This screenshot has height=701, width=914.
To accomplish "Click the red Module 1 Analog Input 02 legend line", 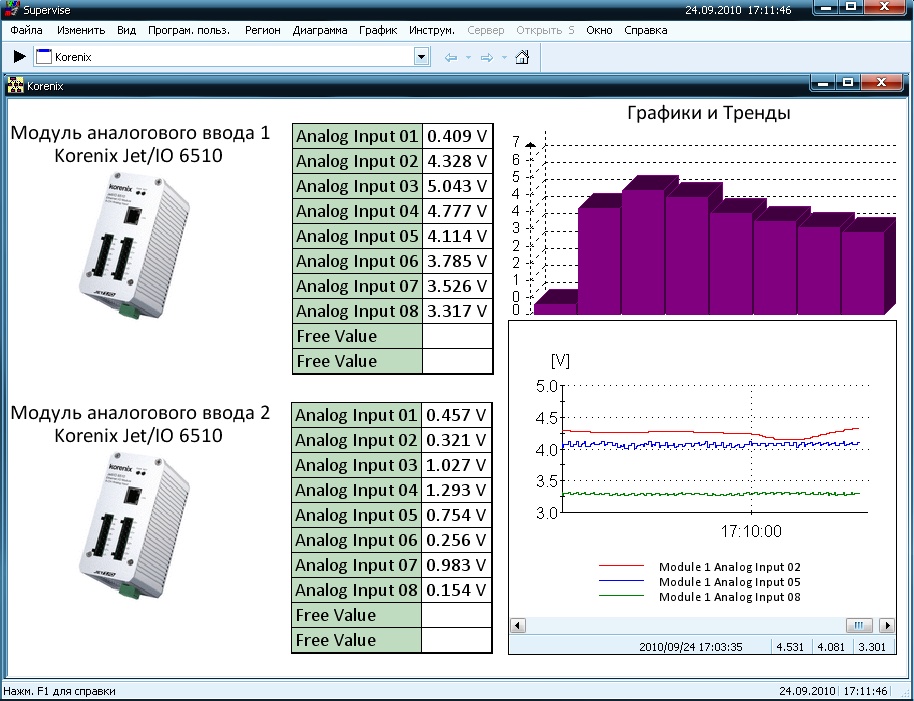I will tap(621, 566).
